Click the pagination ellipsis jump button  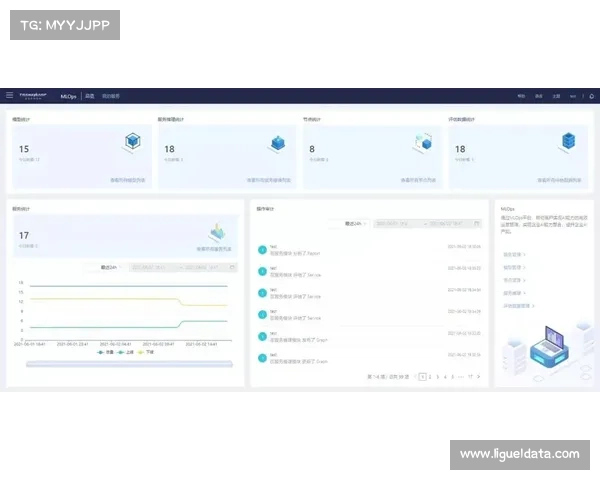(x=461, y=377)
